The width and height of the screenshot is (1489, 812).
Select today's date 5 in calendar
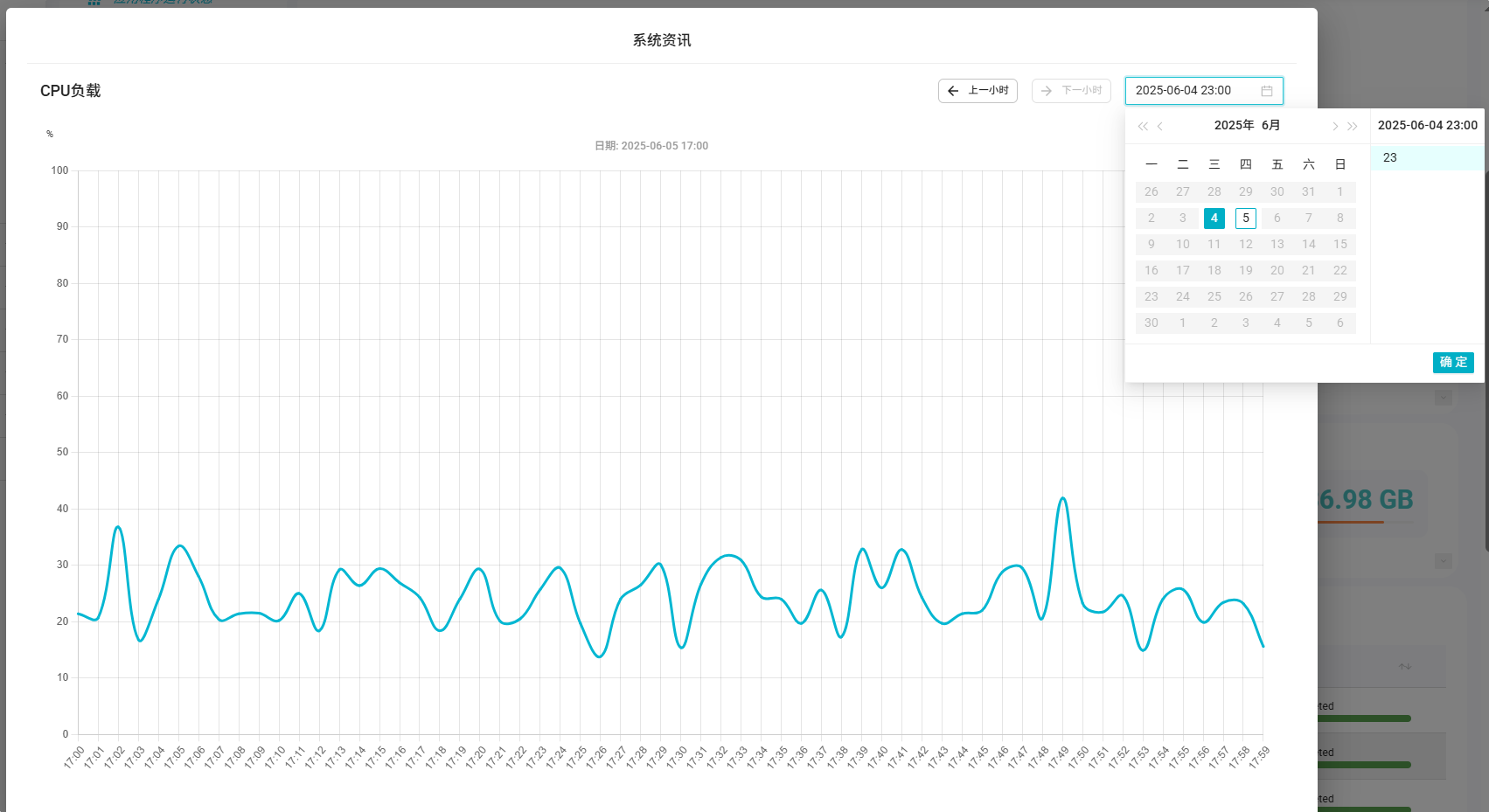point(1246,219)
